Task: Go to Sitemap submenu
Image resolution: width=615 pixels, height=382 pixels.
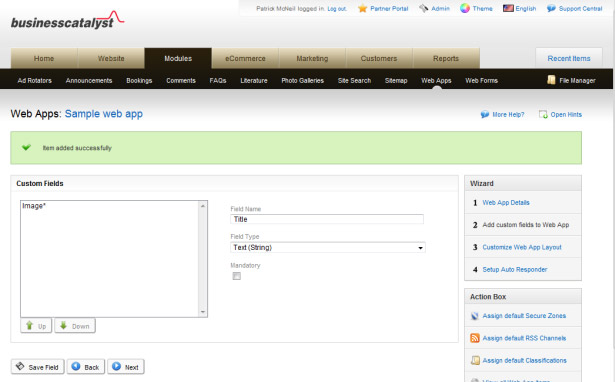Action: click(x=396, y=80)
